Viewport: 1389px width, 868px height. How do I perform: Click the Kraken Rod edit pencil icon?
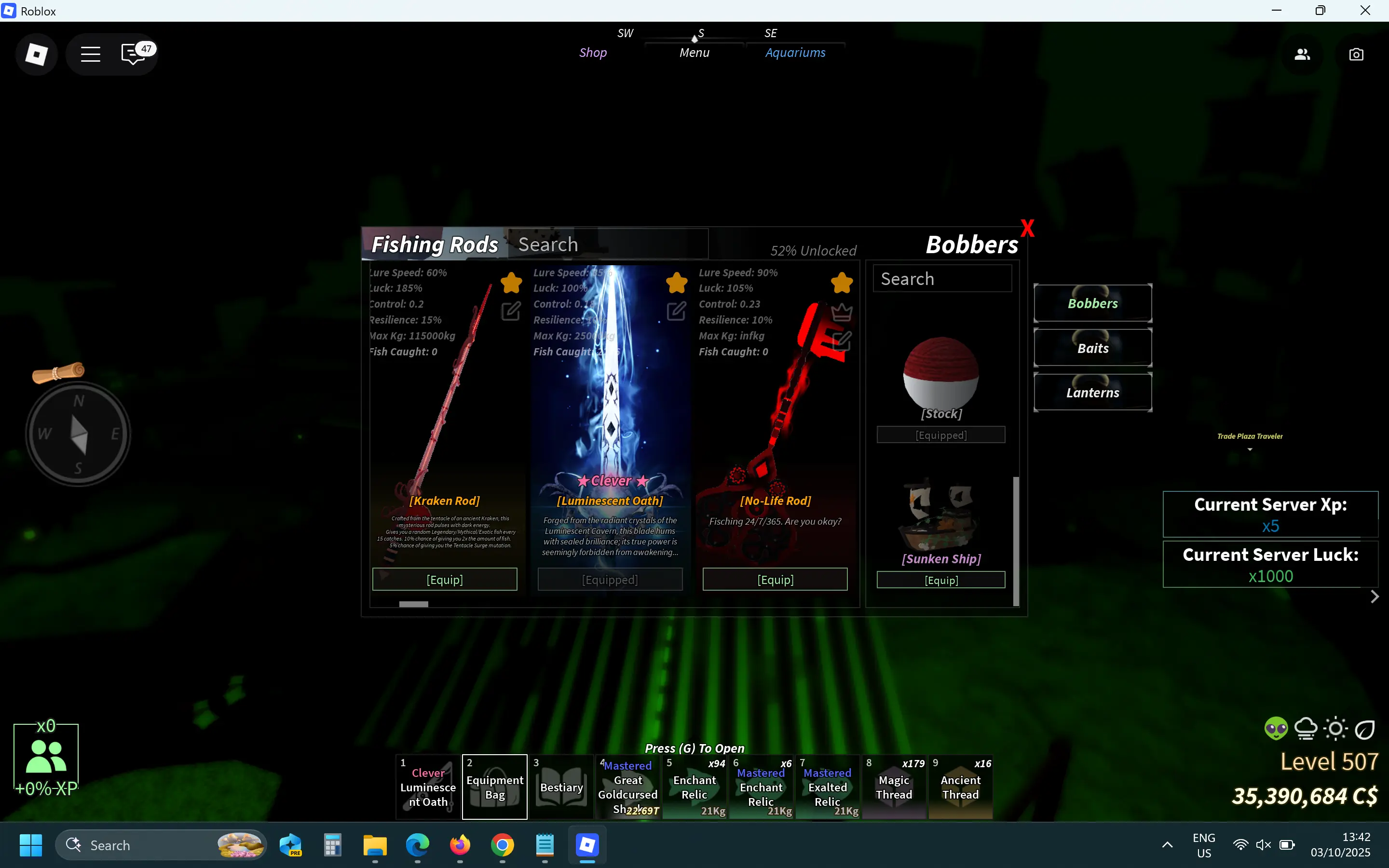(x=510, y=311)
